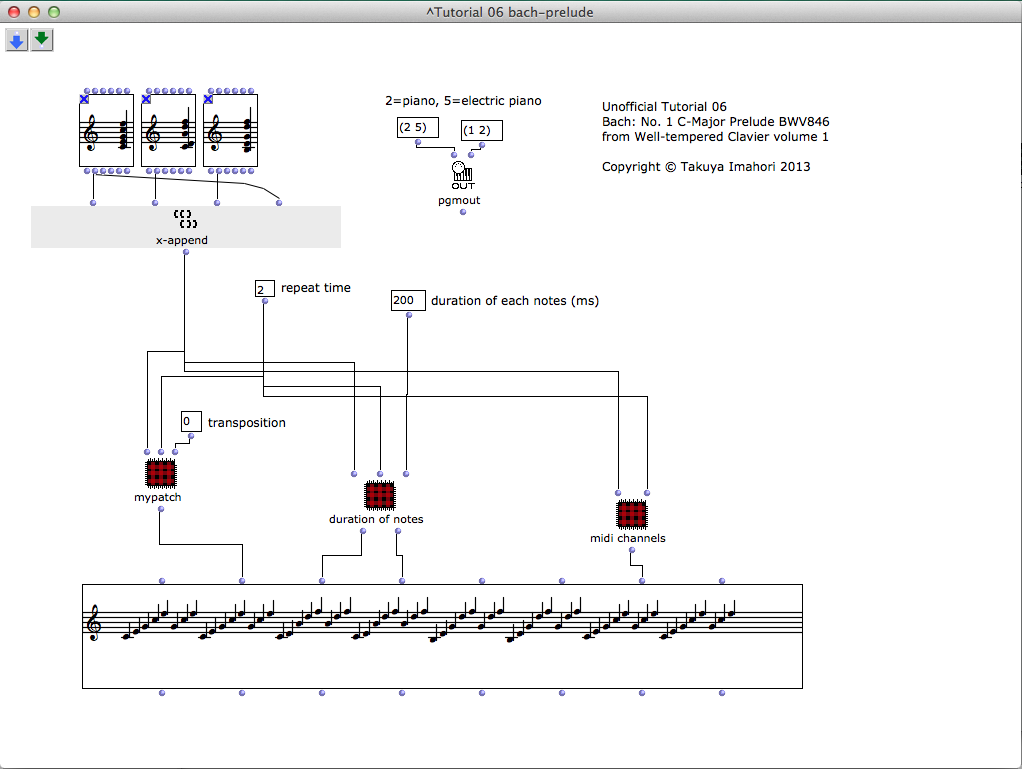Toggle the lock on the first chord box

(85, 99)
